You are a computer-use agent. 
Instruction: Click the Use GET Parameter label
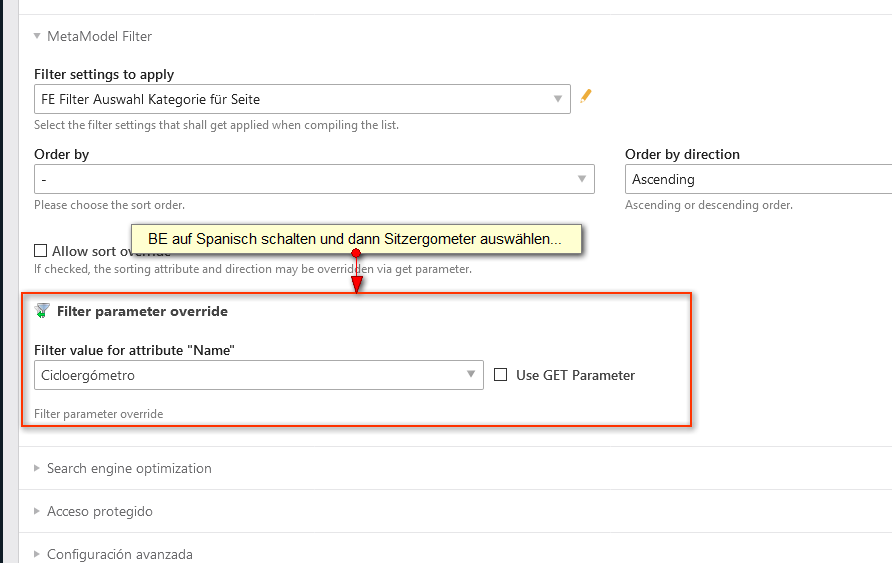click(575, 375)
